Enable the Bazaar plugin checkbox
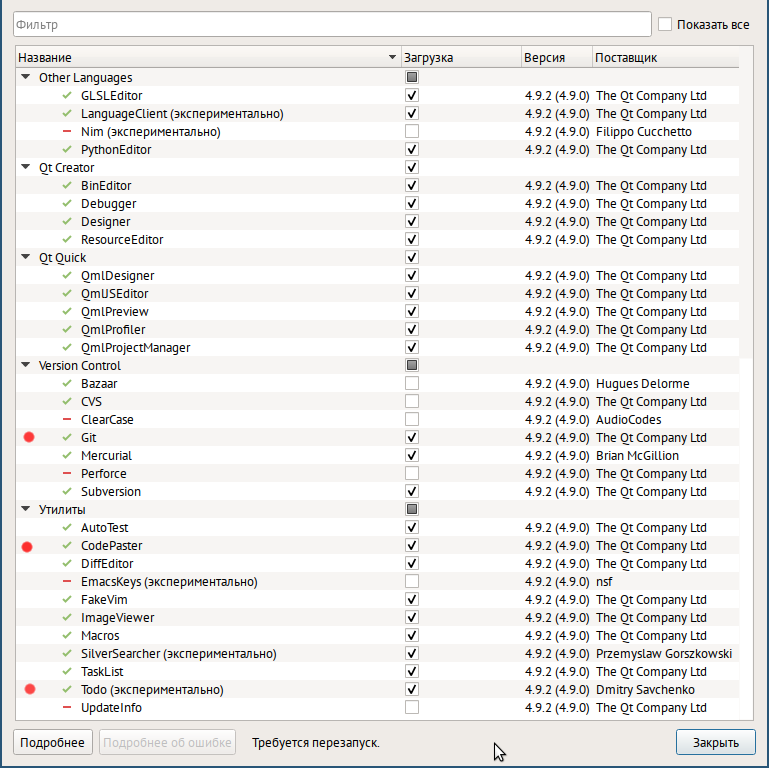Viewport: 769px width, 768px height. 412,383
